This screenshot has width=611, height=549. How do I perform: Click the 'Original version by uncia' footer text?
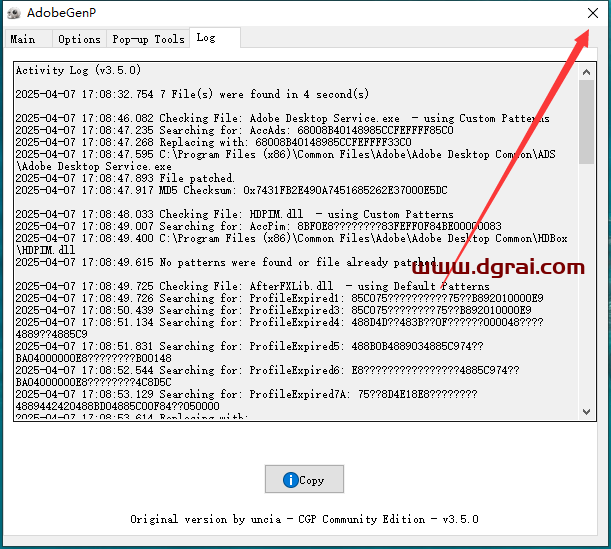[304, 519]
